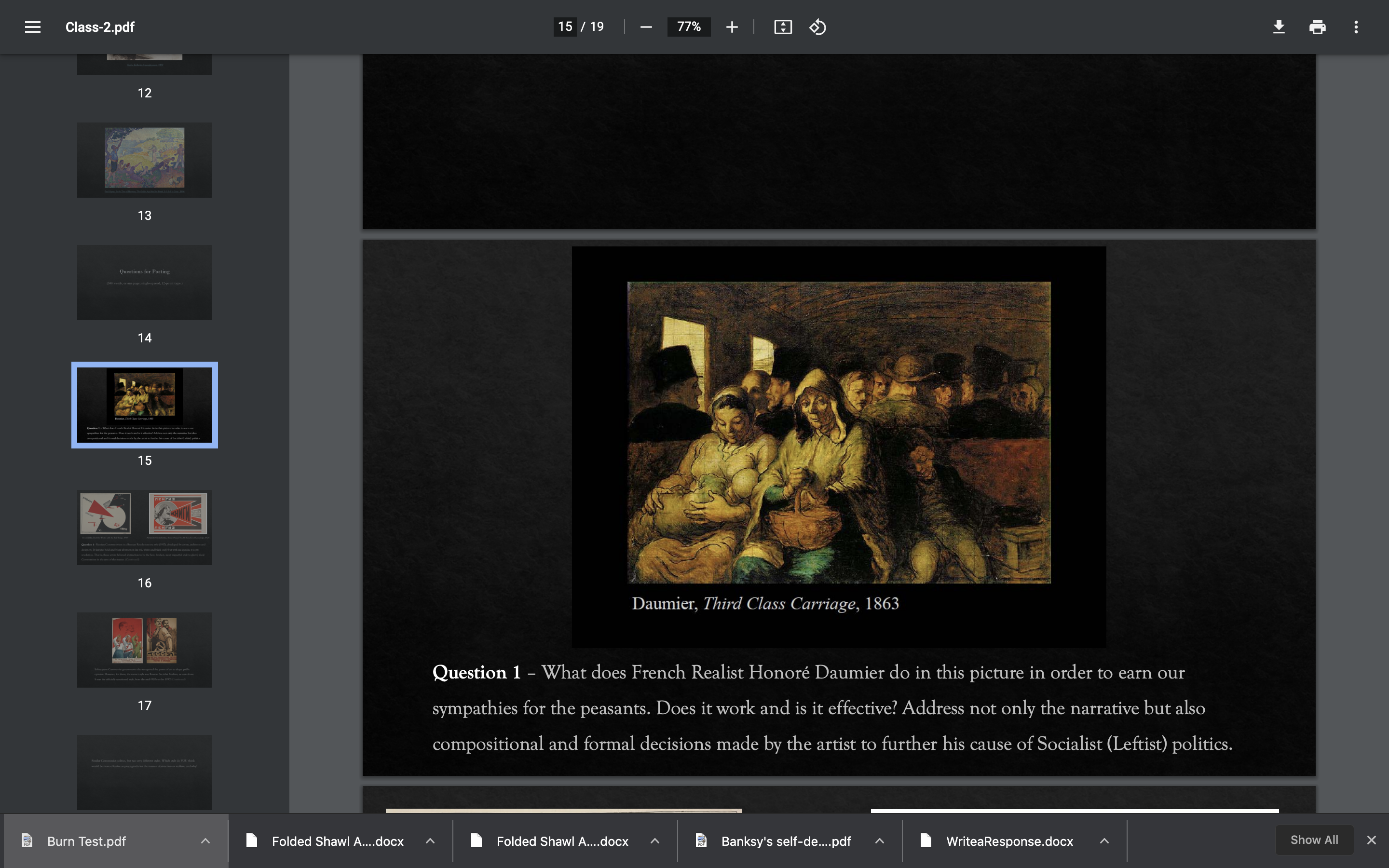Click the total page count 19
1389x868 pixels.
(597, 27)
